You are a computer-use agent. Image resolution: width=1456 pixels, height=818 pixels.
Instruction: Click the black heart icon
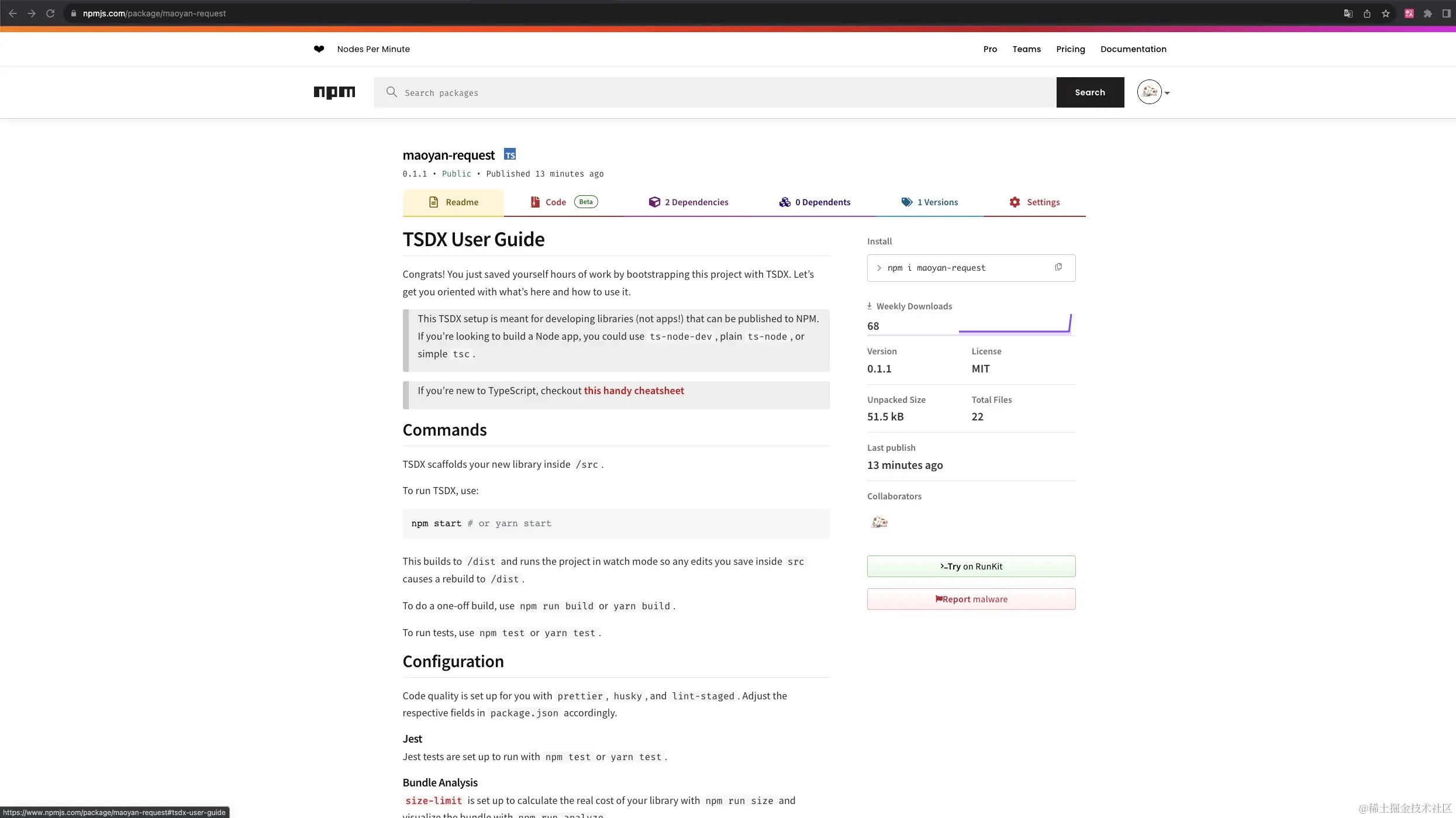coord(319,49)
